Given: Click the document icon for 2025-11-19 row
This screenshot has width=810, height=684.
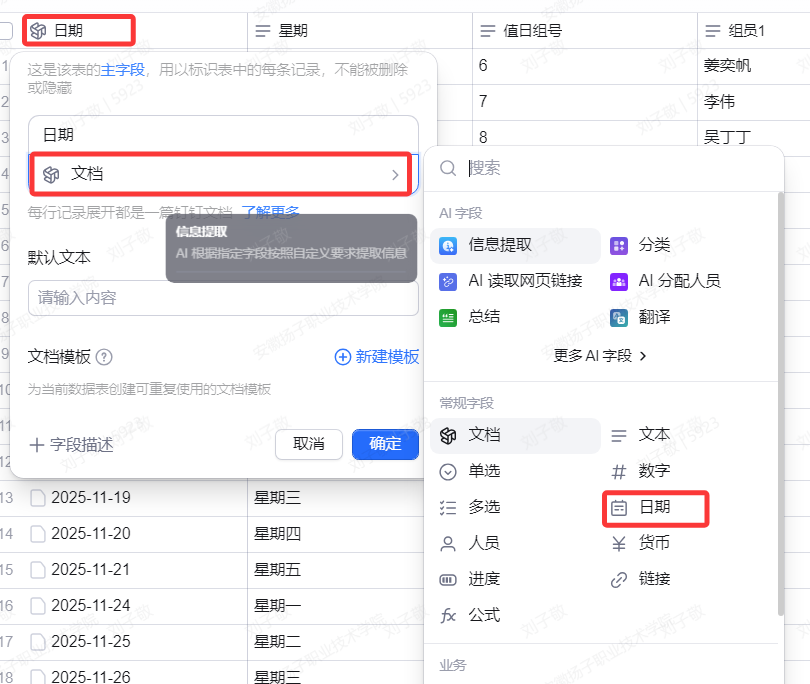Looking at the screenshot, I should point(37,498).
